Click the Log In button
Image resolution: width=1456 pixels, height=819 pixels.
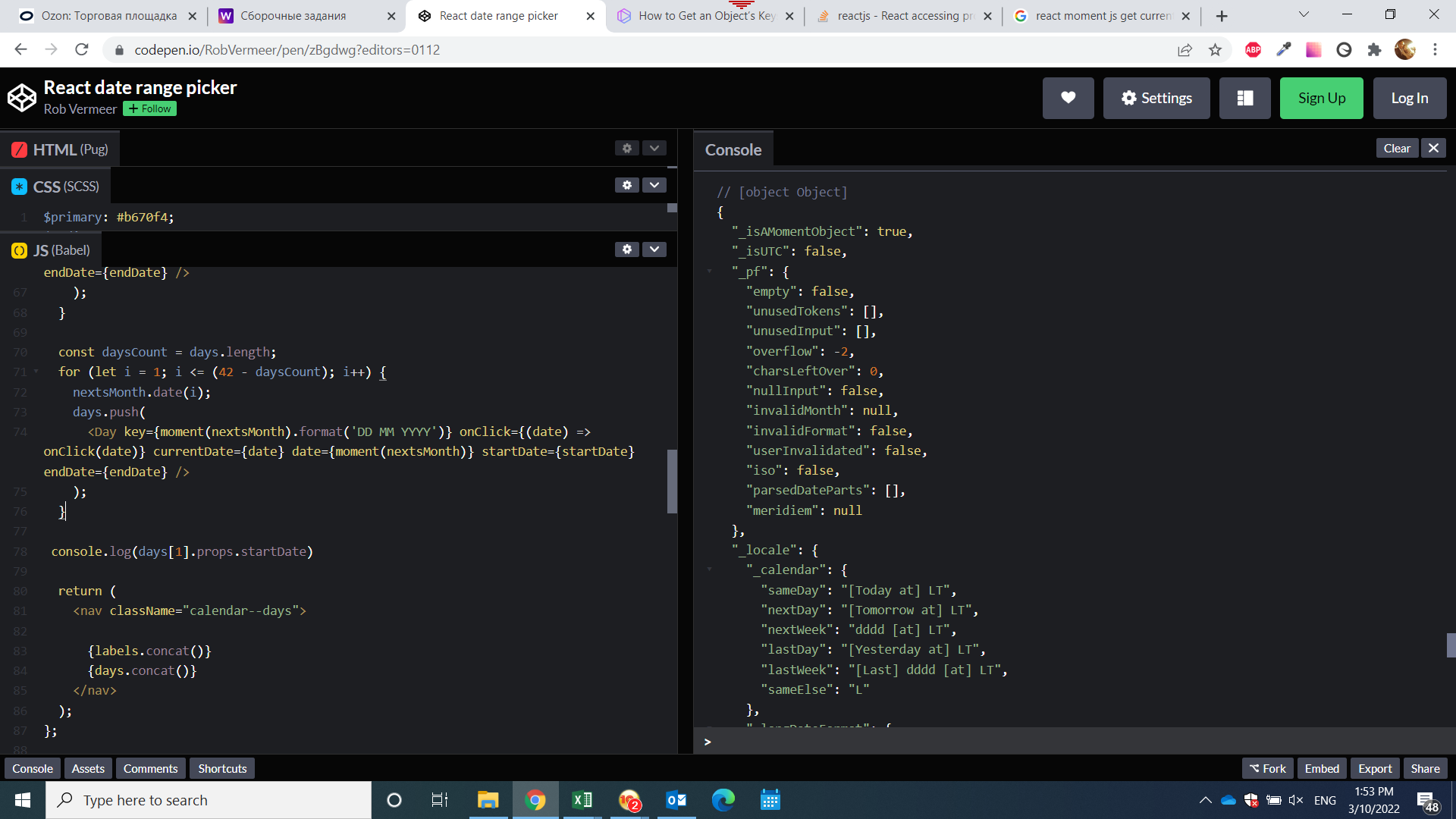click(1410, 97)
